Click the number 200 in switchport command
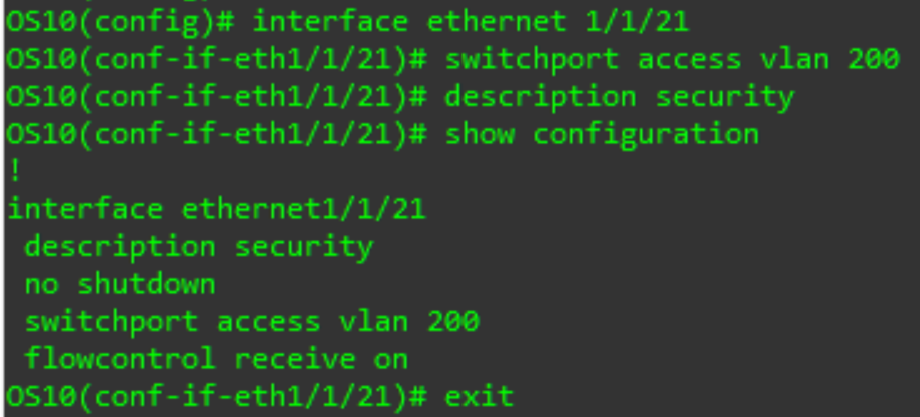The height and width of the screenshot is (417, 920). tap(874, 59)
